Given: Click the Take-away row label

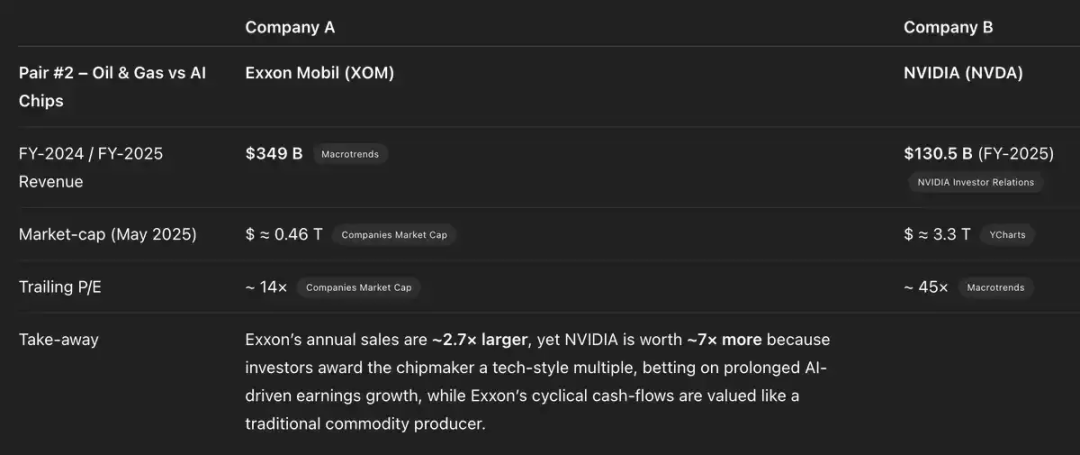Looking at the screenshot, I should pos(59,339).
